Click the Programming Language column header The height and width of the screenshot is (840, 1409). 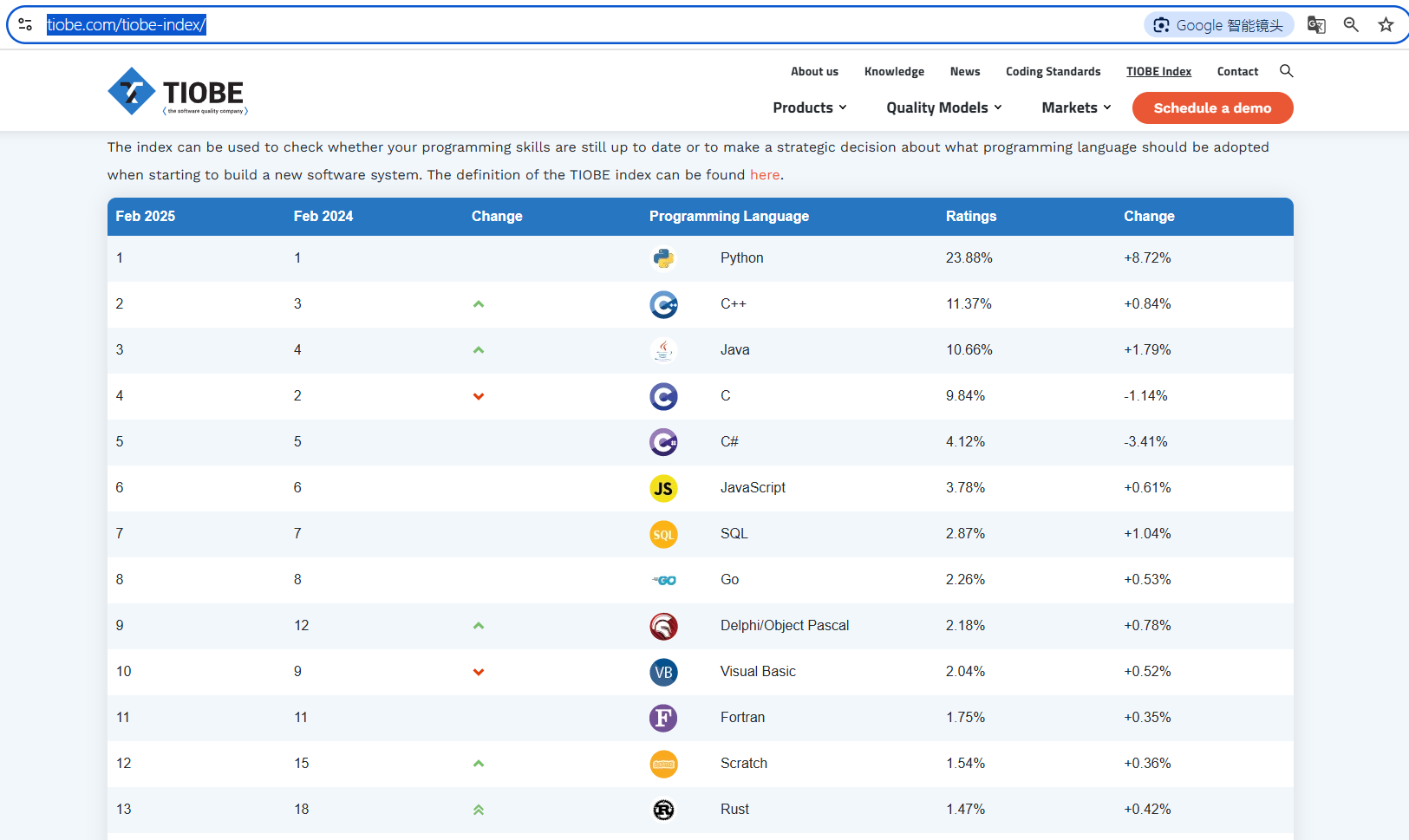click(729, 217)
